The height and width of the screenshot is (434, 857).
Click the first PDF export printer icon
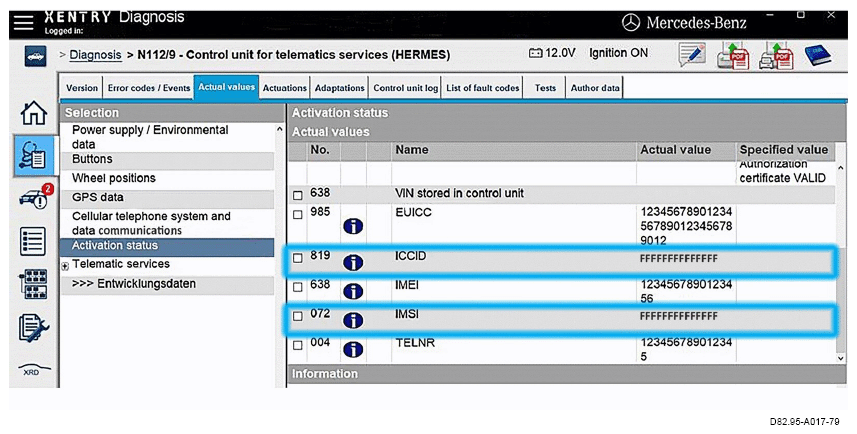733,56
